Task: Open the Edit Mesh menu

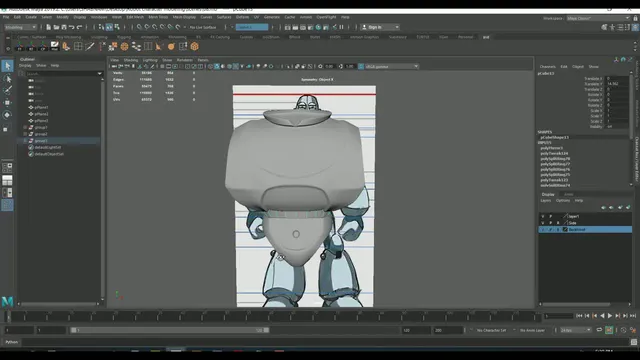Action: tap(135, 17)
